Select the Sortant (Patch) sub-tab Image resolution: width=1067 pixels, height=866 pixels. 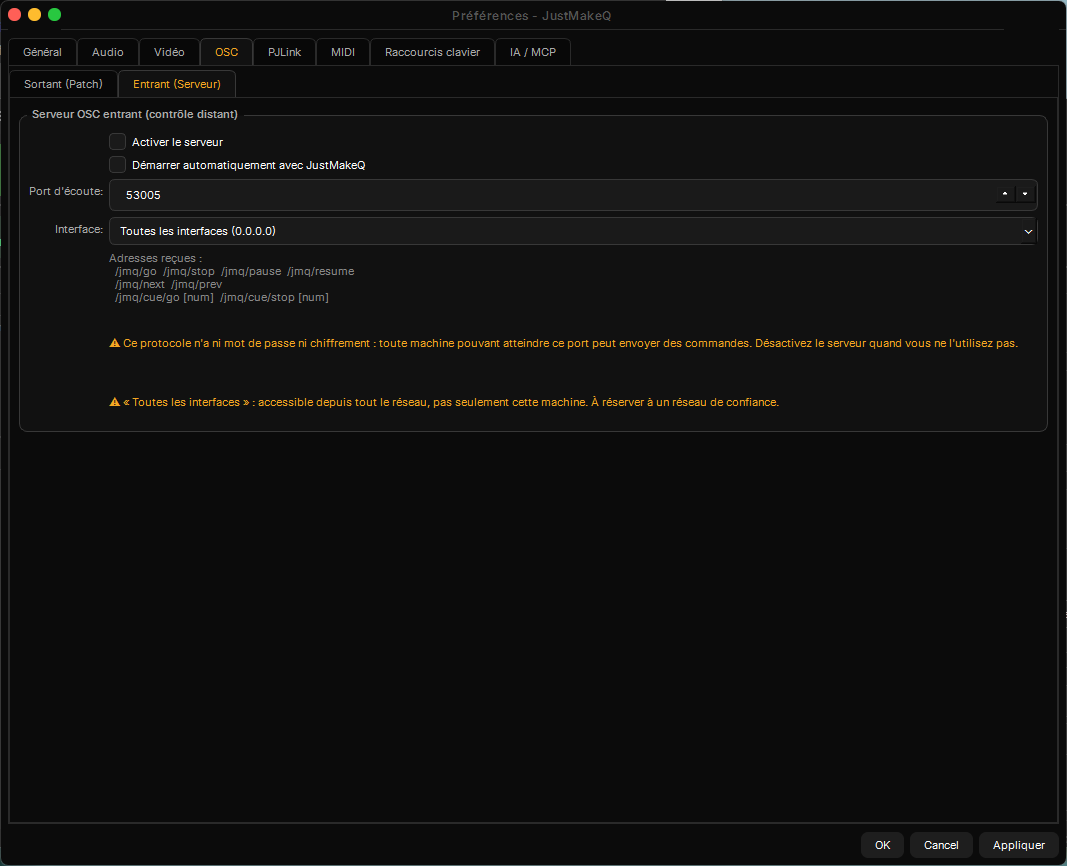click(63, 84)
